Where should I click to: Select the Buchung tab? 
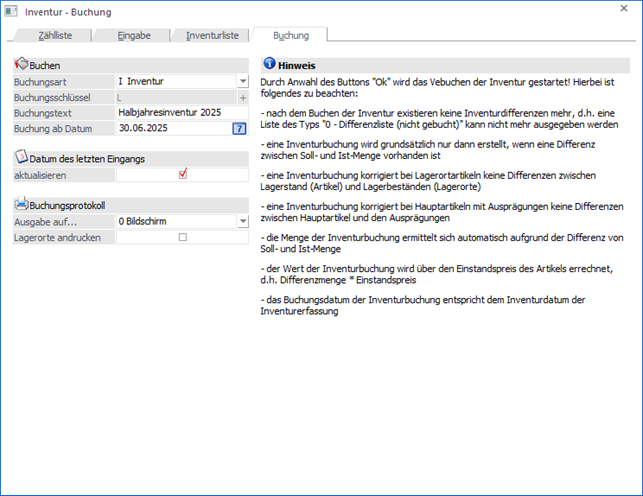pos(290,35)
